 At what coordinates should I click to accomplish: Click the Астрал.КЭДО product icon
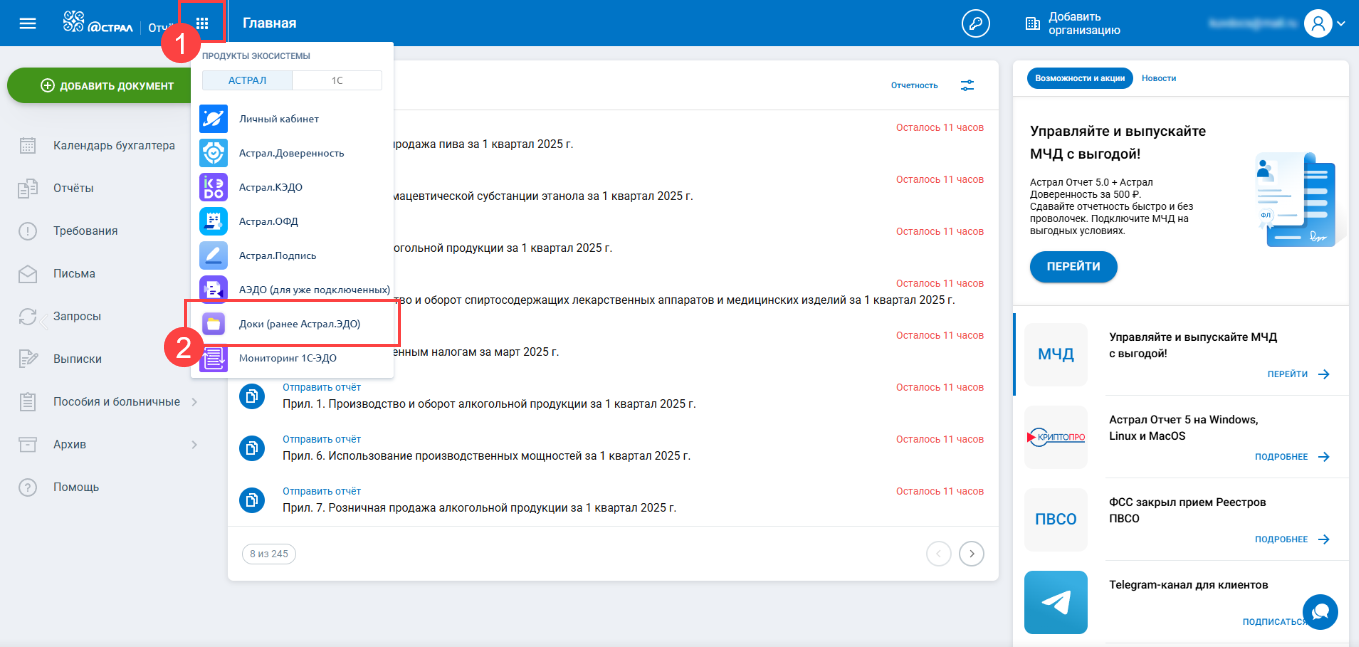pyautogui.click(x=214, y=187)
